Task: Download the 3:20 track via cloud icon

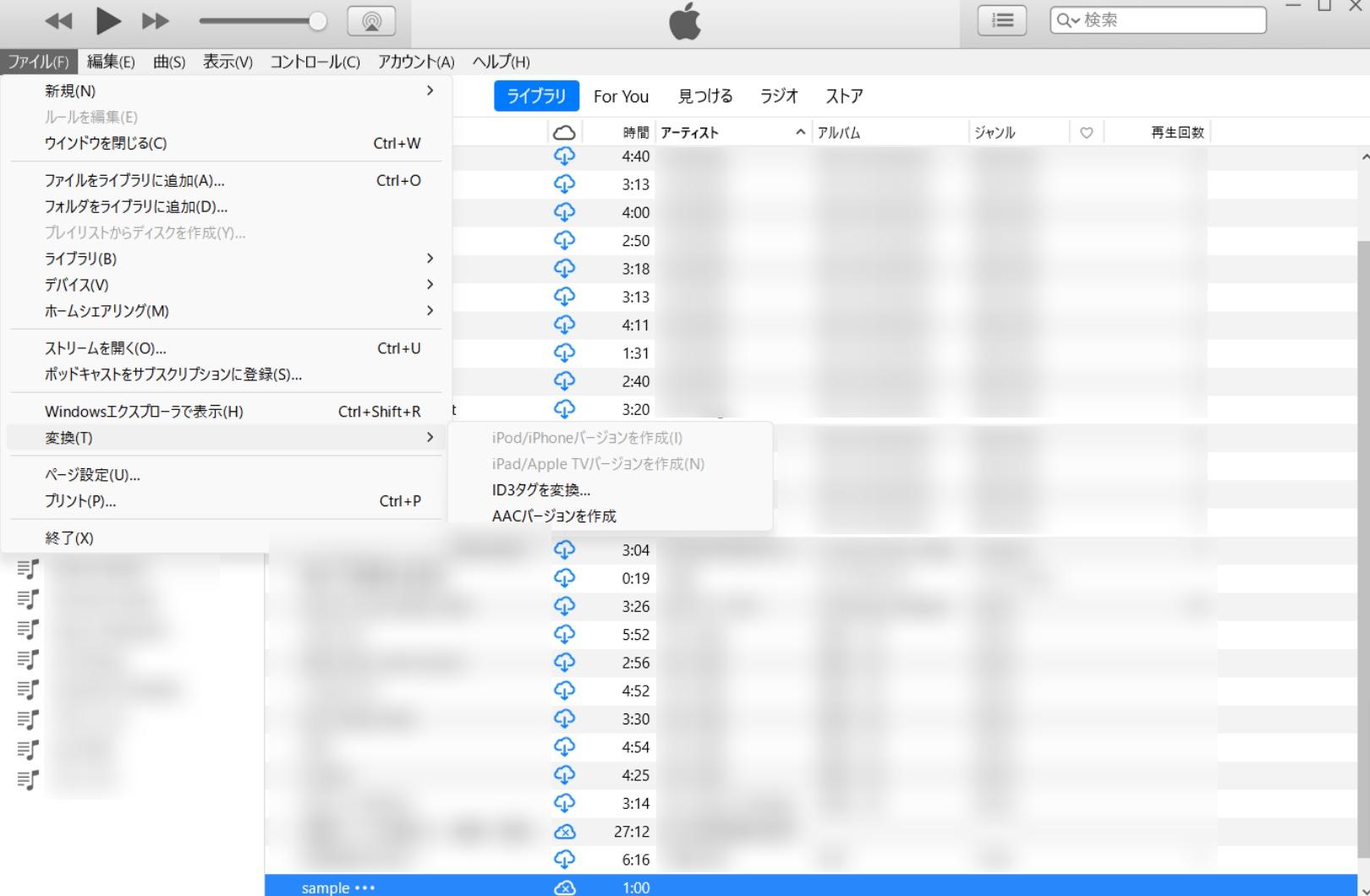Action: (564, 409)
